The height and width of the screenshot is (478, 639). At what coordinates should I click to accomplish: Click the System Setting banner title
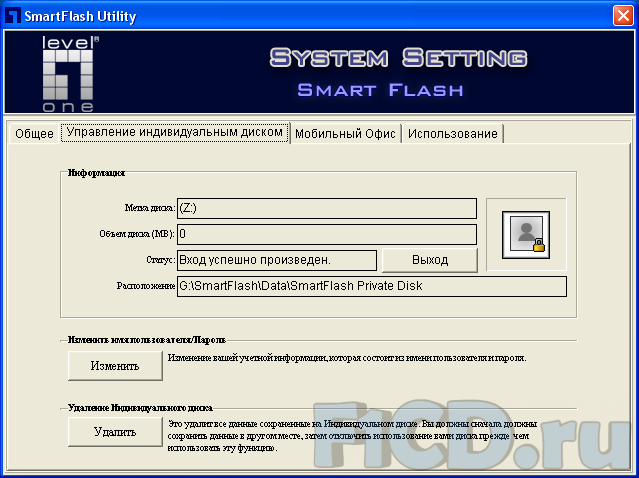(x=398, y=57)
